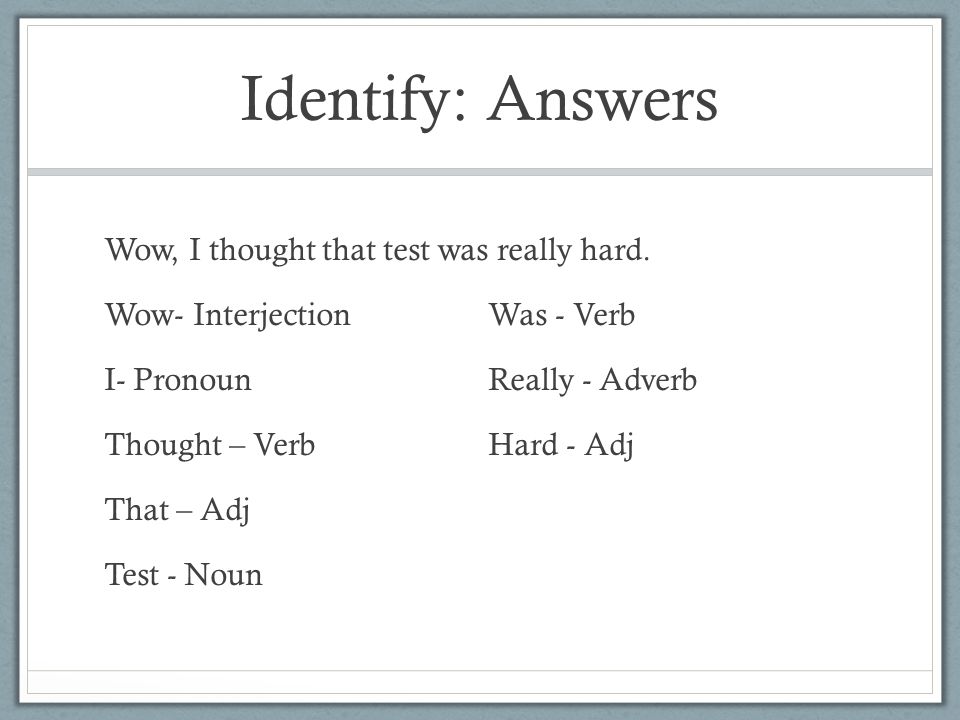Click the 'Hard - Adj' text
Viewport: 960px width, 720px height.
point(561,445)
